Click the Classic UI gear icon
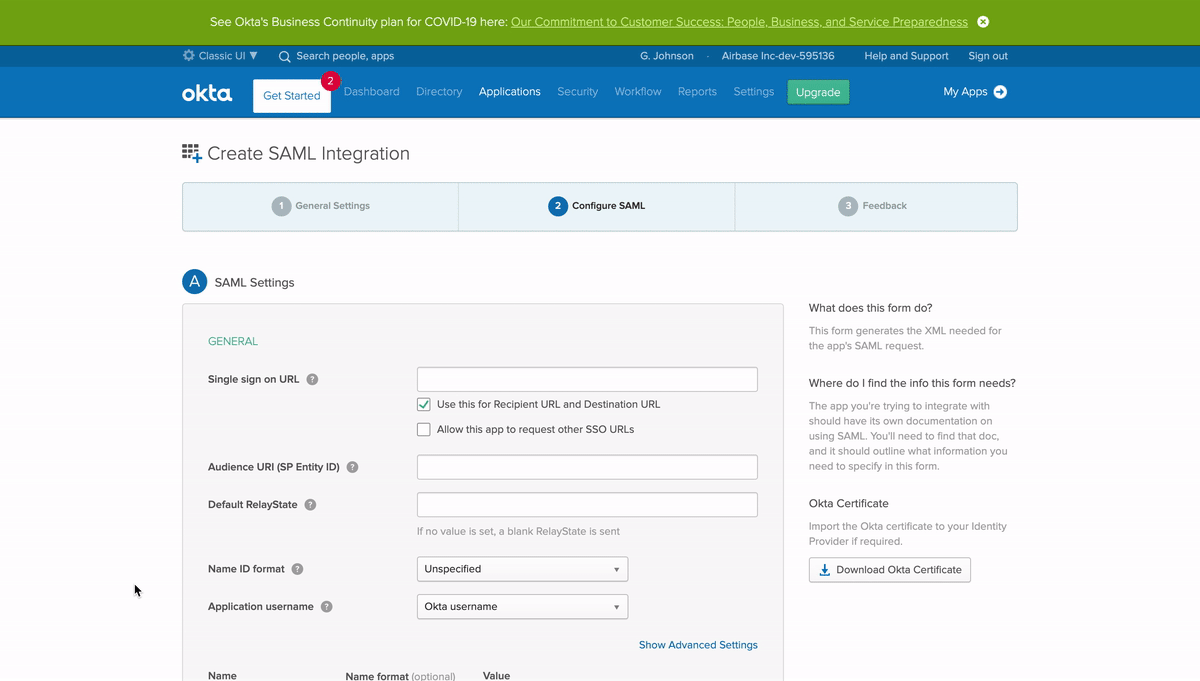 (189, 56)
